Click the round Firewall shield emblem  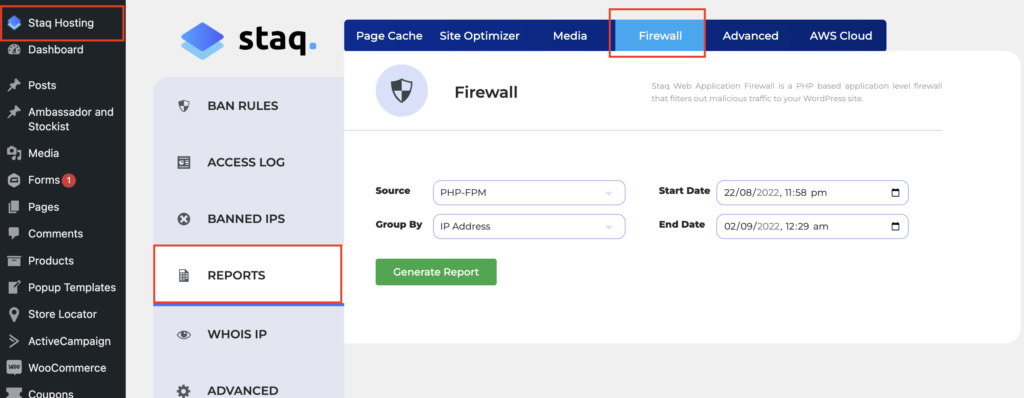point(402,91)
